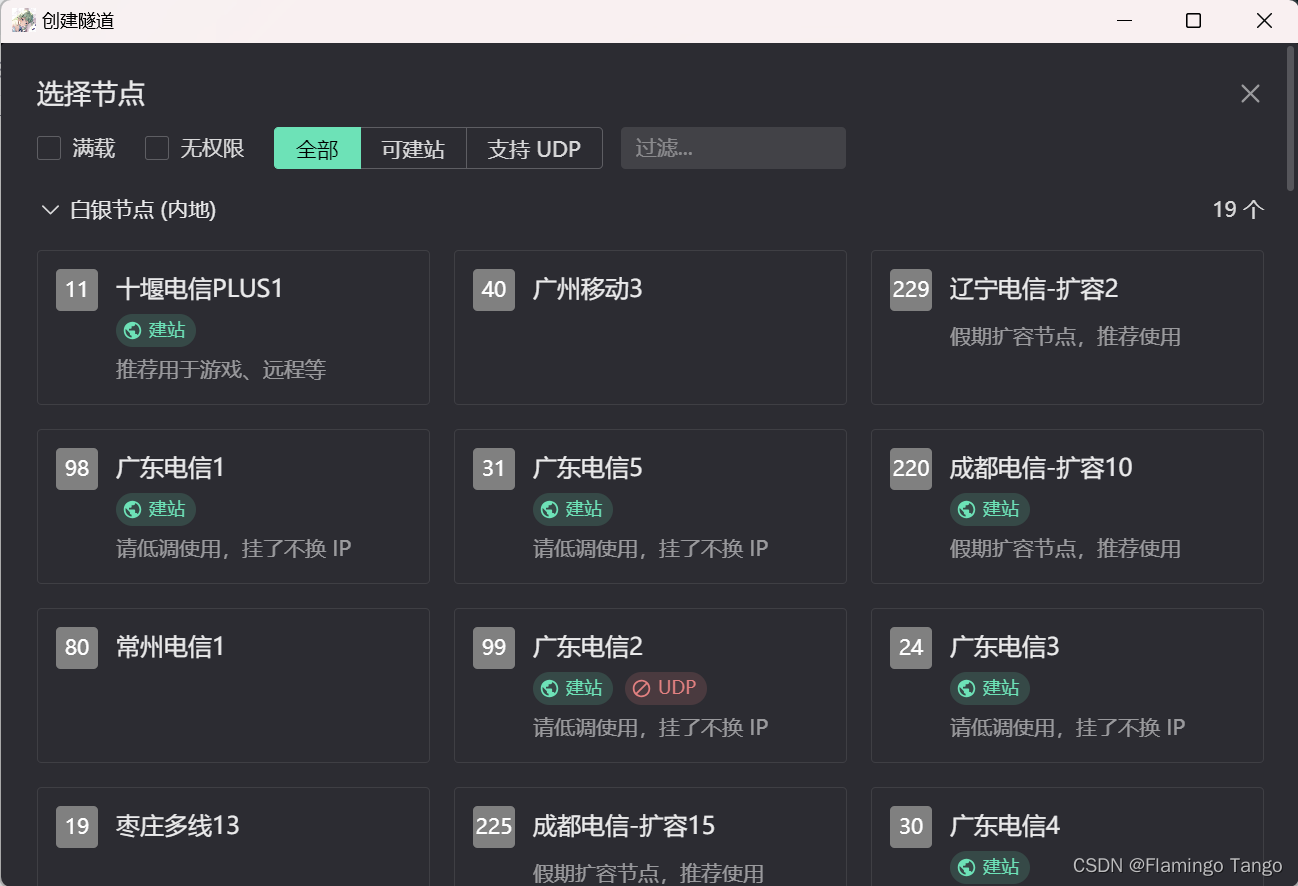Viewport: 1298px width, 886px height.
Task: Click 推荐用于游戏、远程等 description text
Action: [x=221, y=370]
